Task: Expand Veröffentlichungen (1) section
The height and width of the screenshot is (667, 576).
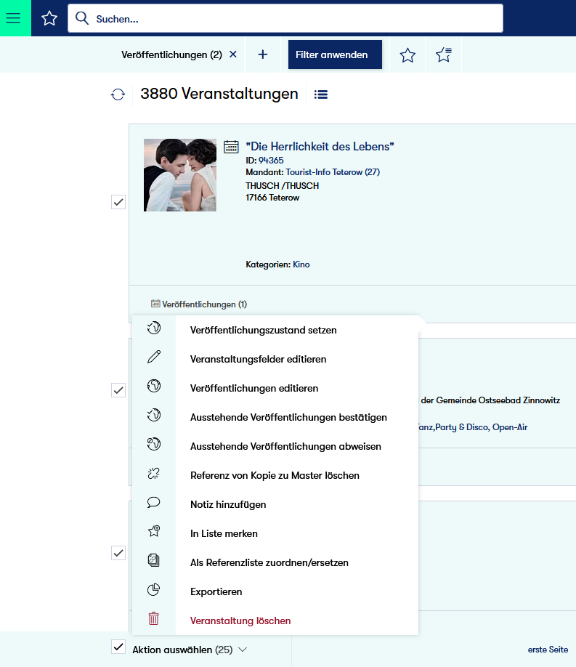Action: point(199,304)
